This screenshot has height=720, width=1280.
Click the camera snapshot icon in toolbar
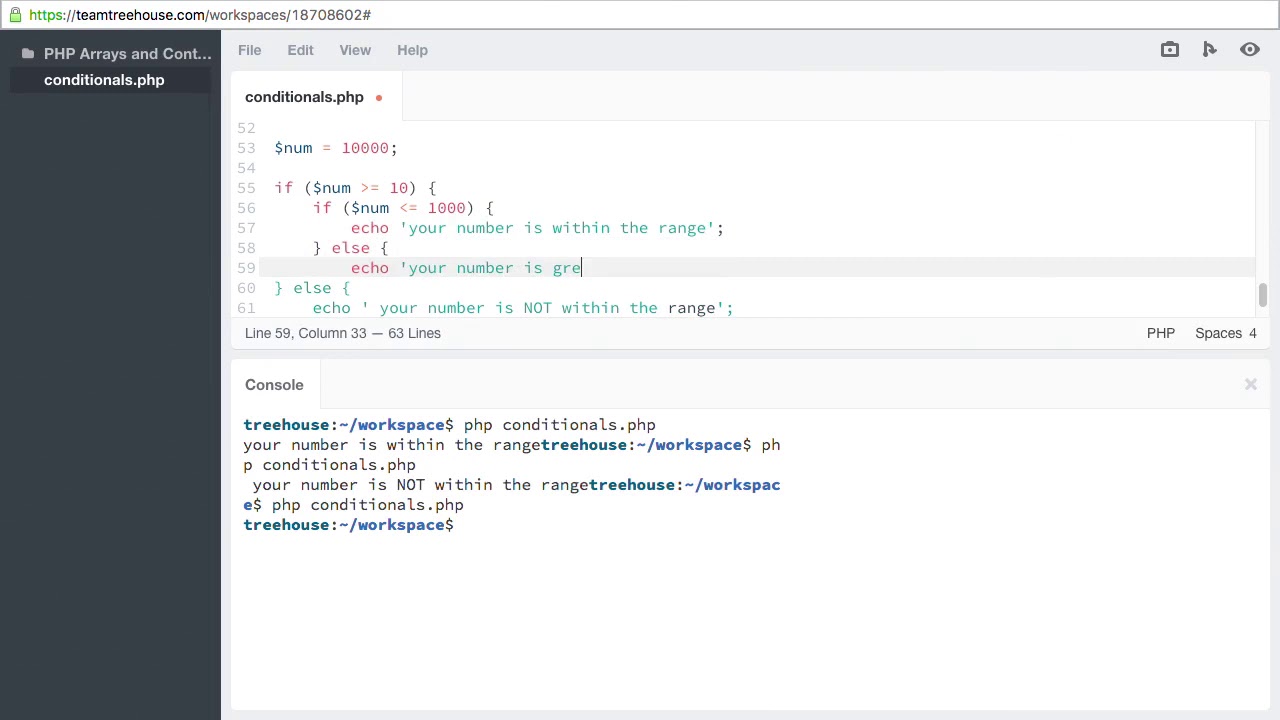[x=1169, y=49]
